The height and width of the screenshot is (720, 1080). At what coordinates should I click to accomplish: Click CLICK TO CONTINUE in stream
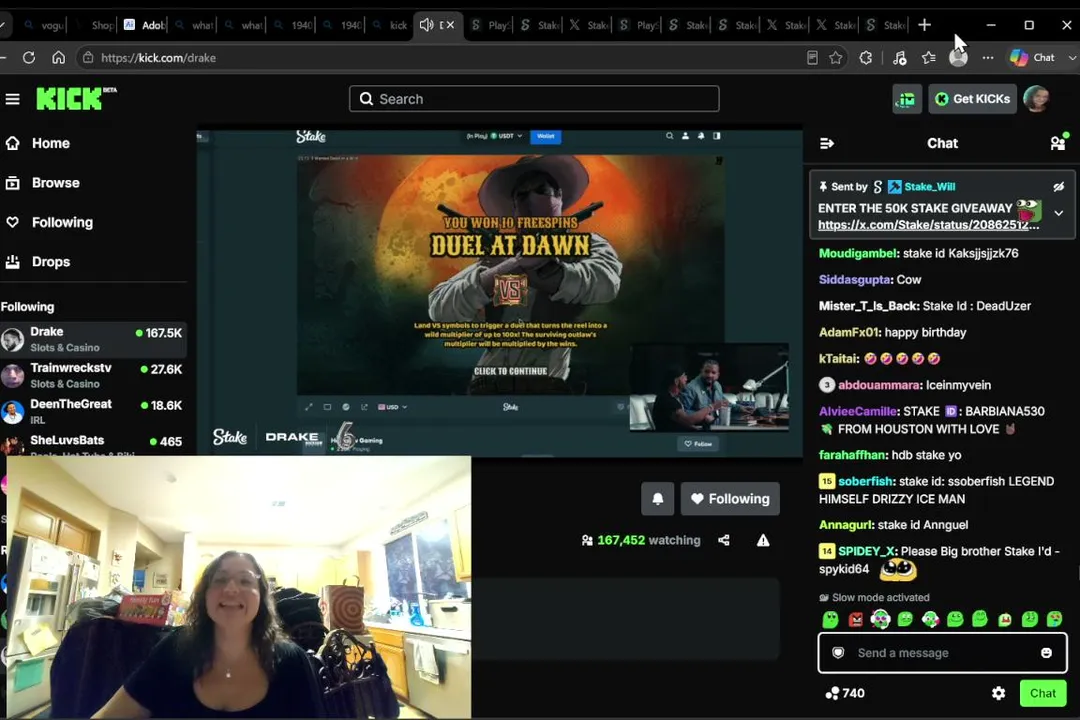tap(510, 371)
